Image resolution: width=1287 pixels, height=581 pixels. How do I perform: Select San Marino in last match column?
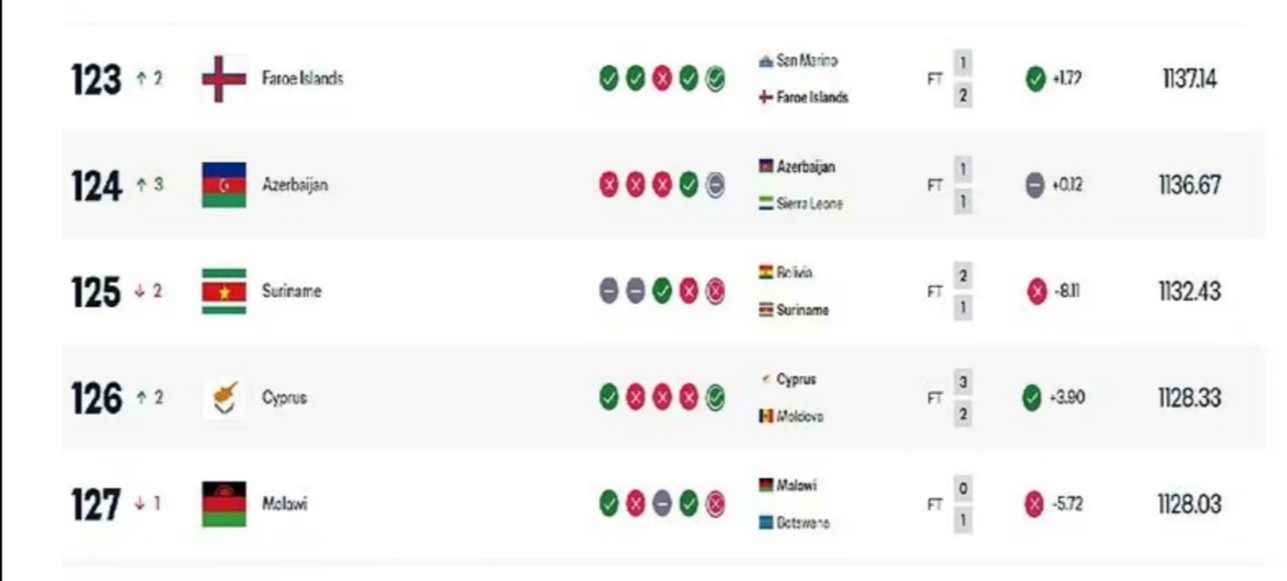pos(806,61)
